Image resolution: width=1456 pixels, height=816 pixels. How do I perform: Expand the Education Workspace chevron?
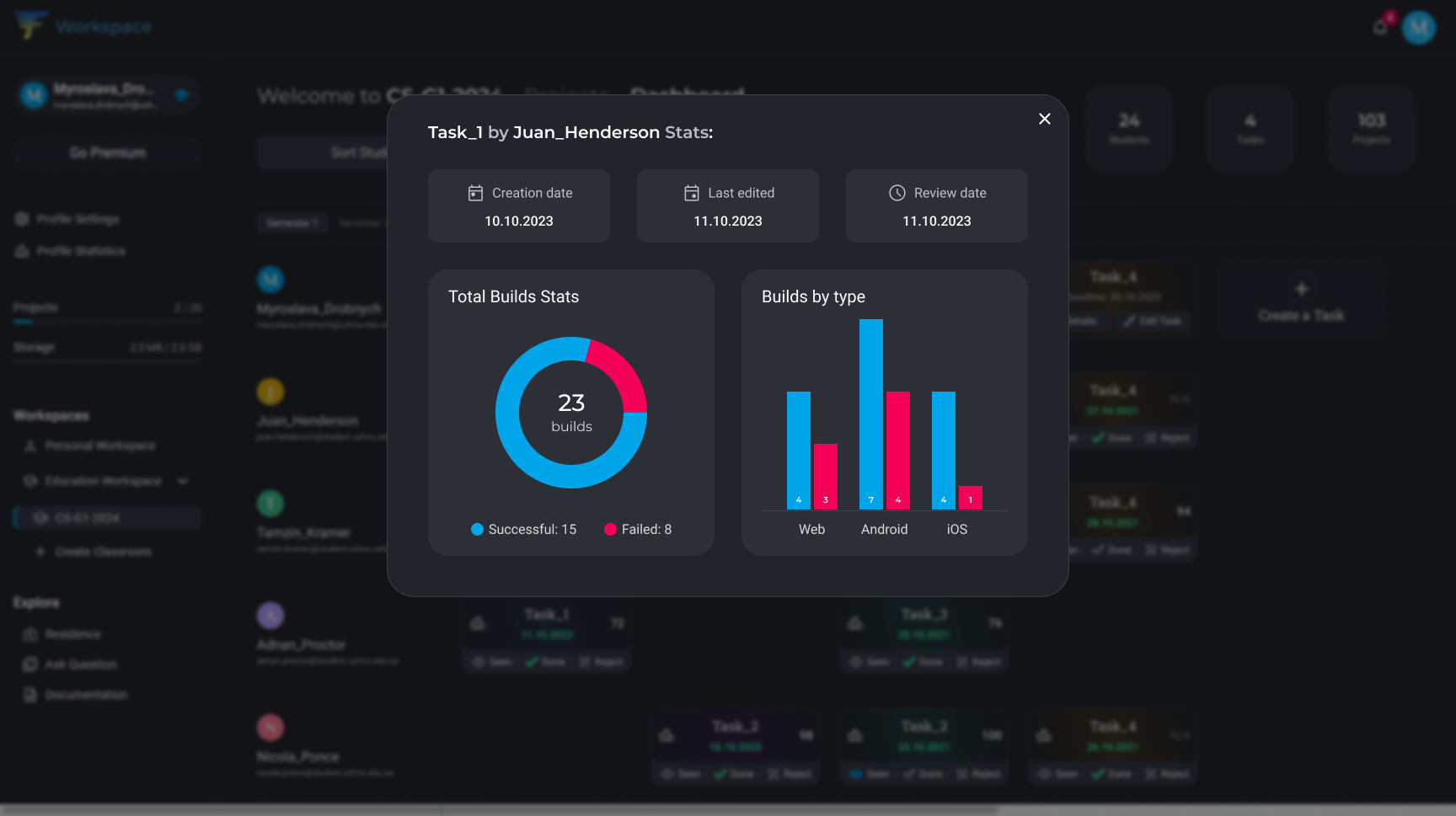click(183, 481)
